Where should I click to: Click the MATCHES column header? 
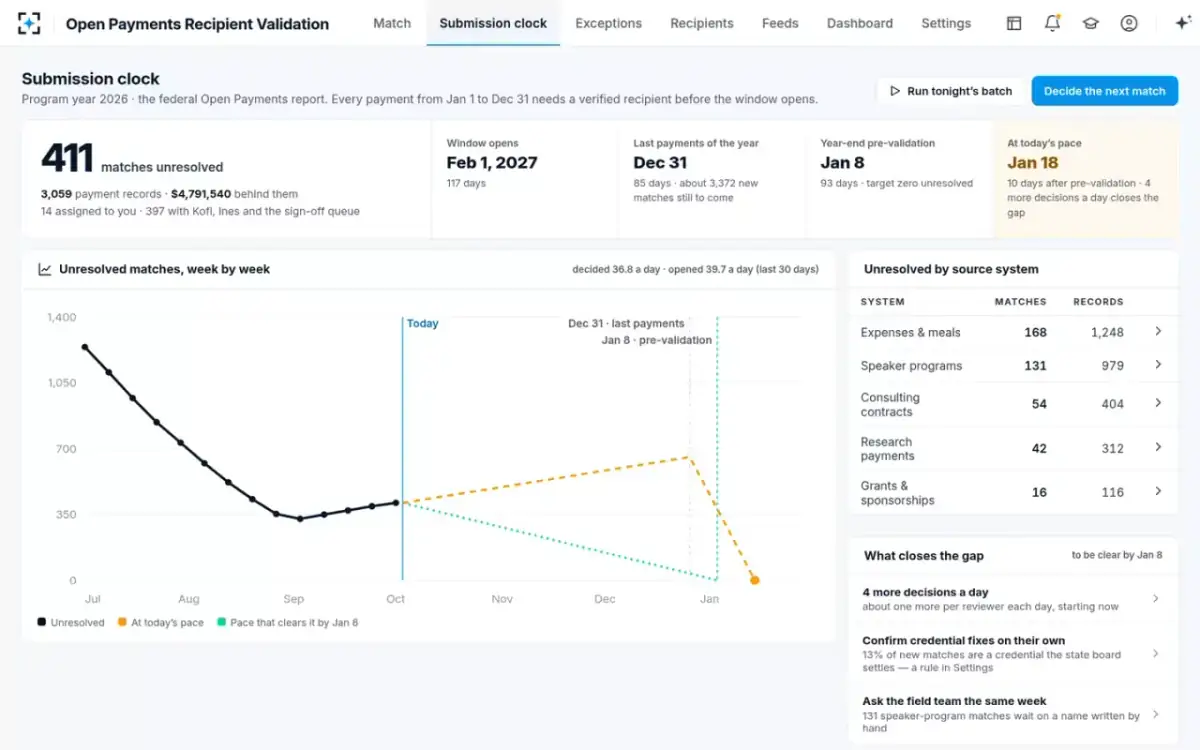1020,301
